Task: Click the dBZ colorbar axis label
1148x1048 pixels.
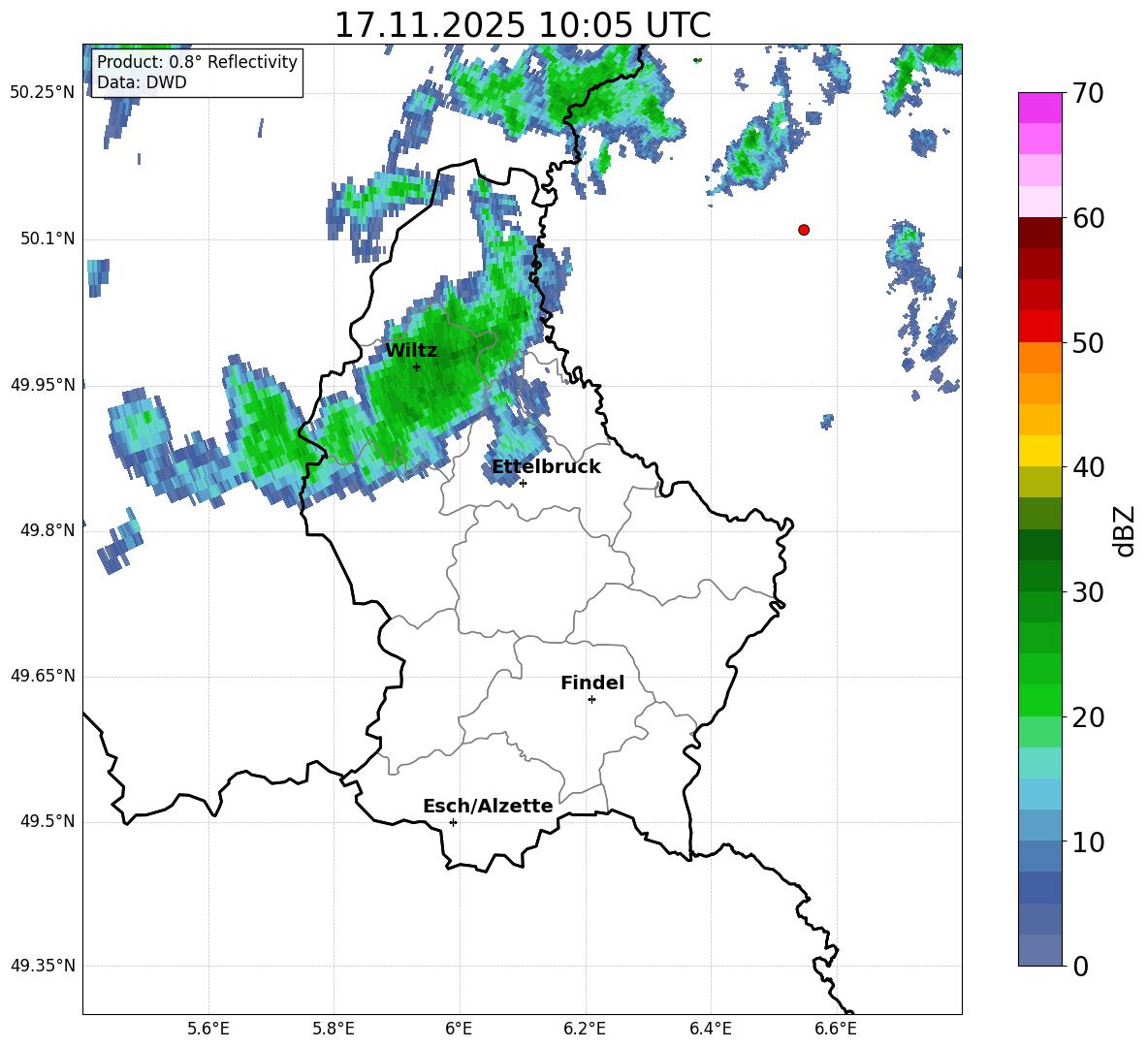Action: pyautogui.click(x=1124, y=530)
